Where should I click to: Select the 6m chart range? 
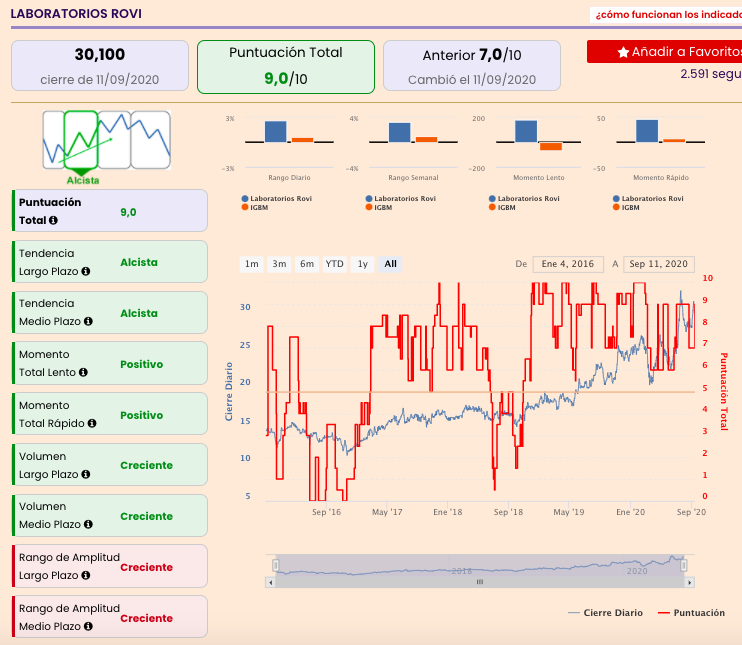pyautogui.click(x=307, y=264)
